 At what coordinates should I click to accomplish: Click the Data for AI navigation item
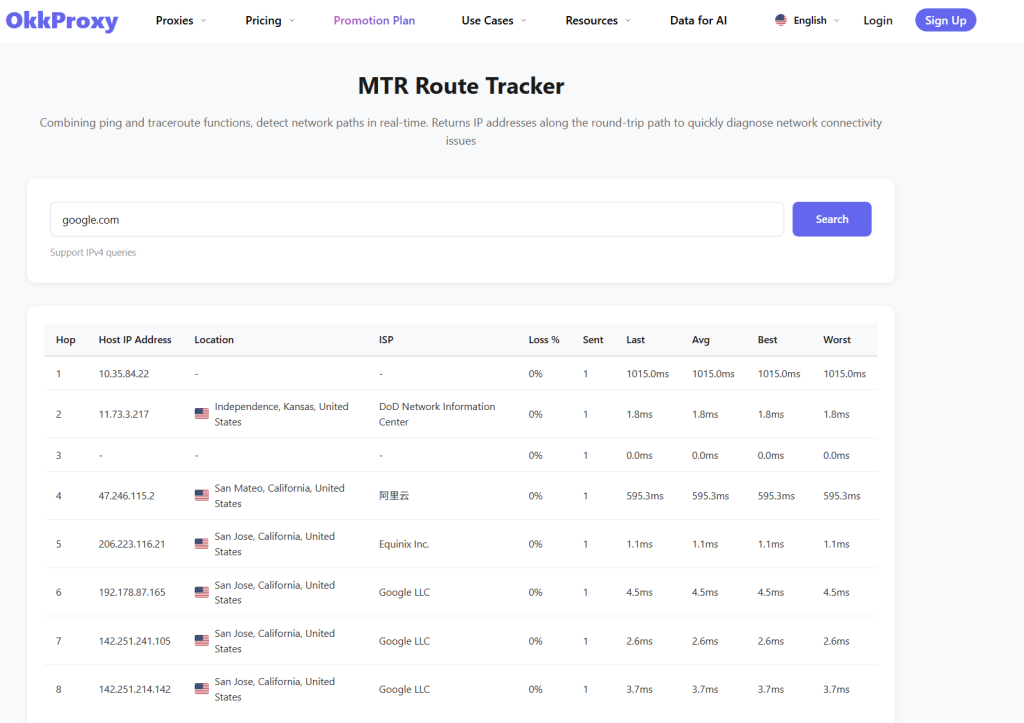(x=698, y=20)
